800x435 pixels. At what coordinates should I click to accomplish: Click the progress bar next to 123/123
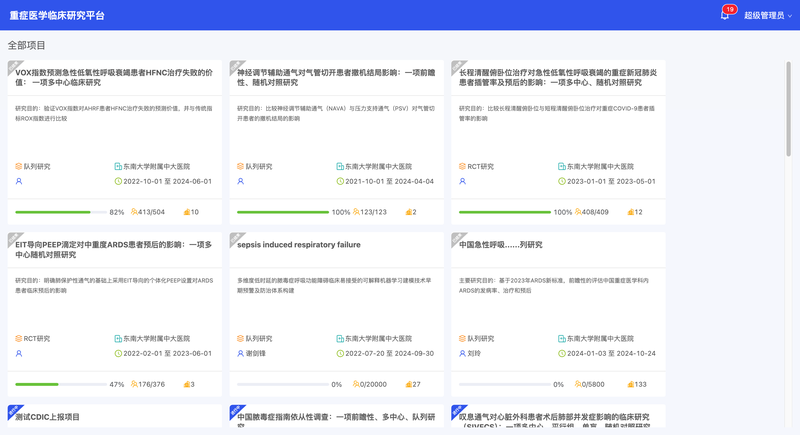point(283,212)
